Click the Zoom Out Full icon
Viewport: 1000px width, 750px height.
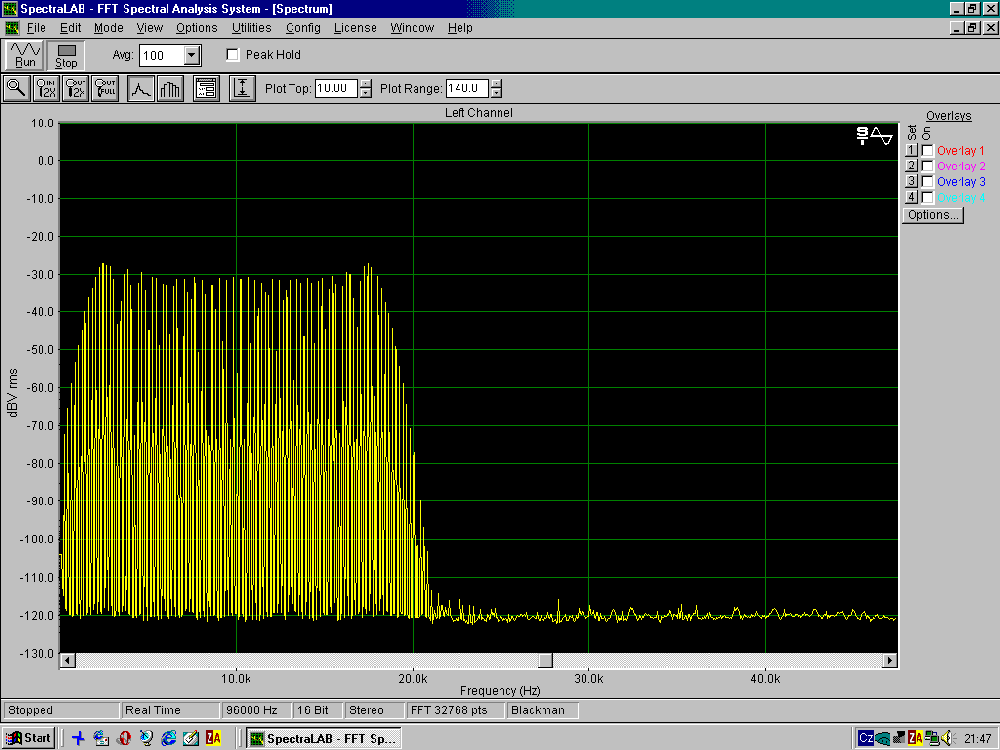pos(105,89)
